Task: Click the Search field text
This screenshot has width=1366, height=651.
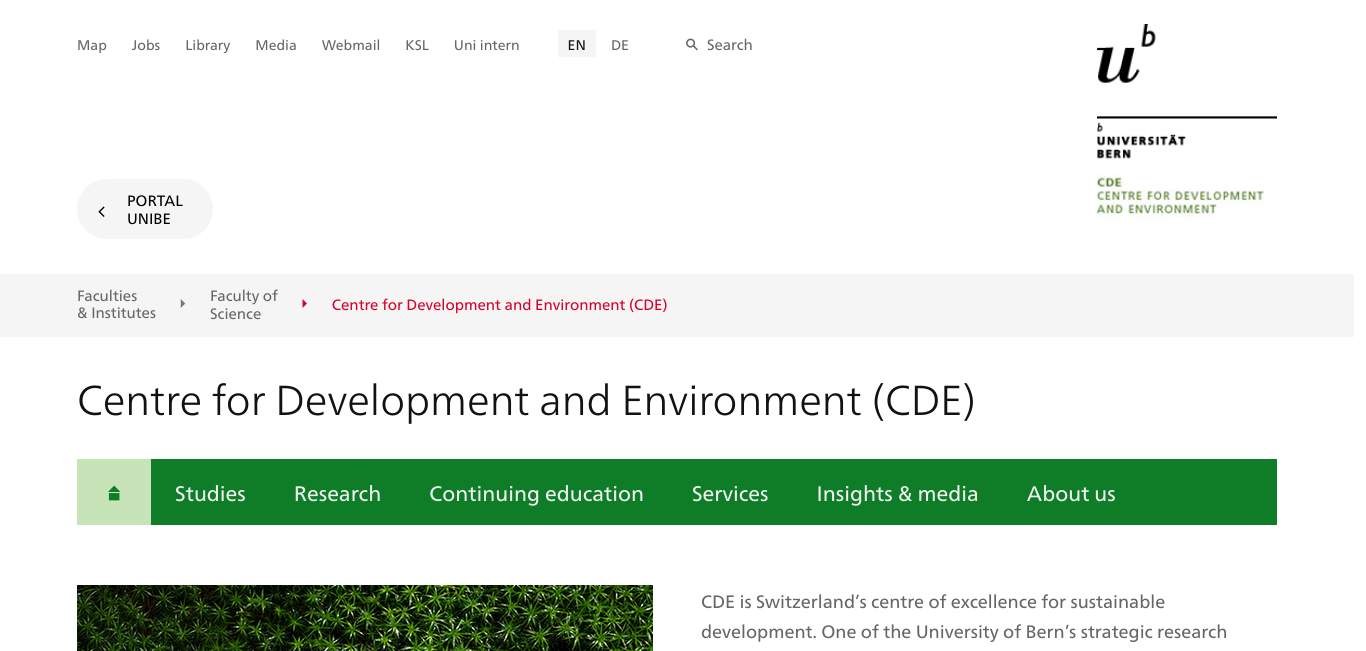Action: click(729, 45)
